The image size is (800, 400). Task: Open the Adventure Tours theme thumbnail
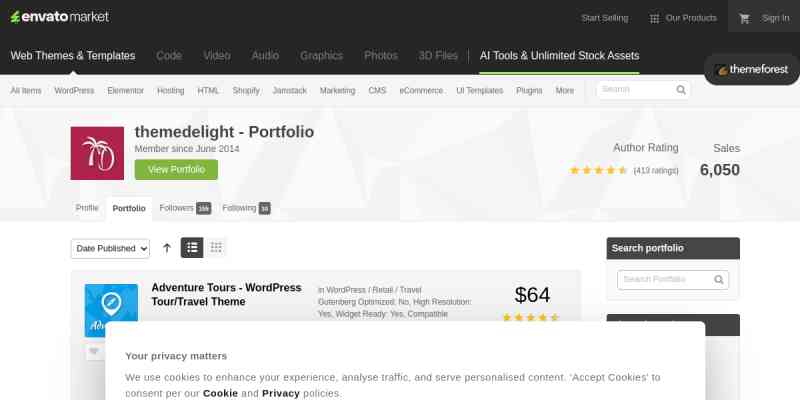111,311
